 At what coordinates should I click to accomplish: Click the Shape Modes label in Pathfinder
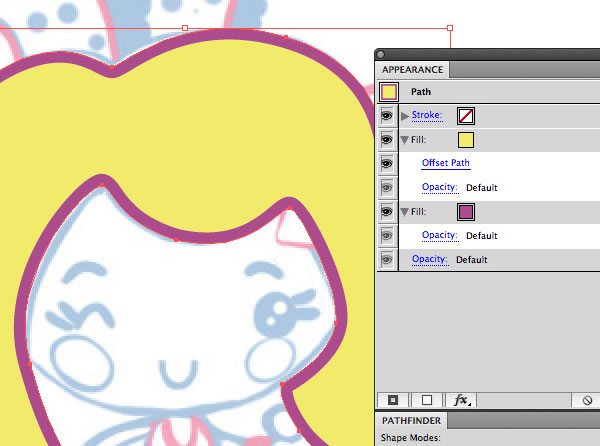point(411,438)
